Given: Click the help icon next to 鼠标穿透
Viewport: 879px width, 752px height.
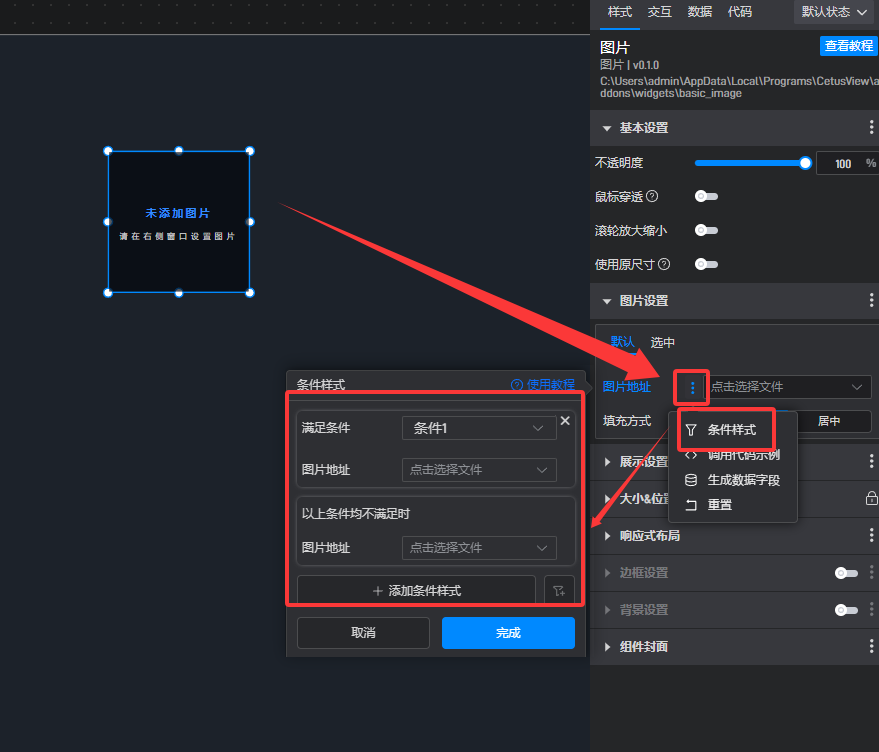Looking at the screenshot, I should pos(652,196).
